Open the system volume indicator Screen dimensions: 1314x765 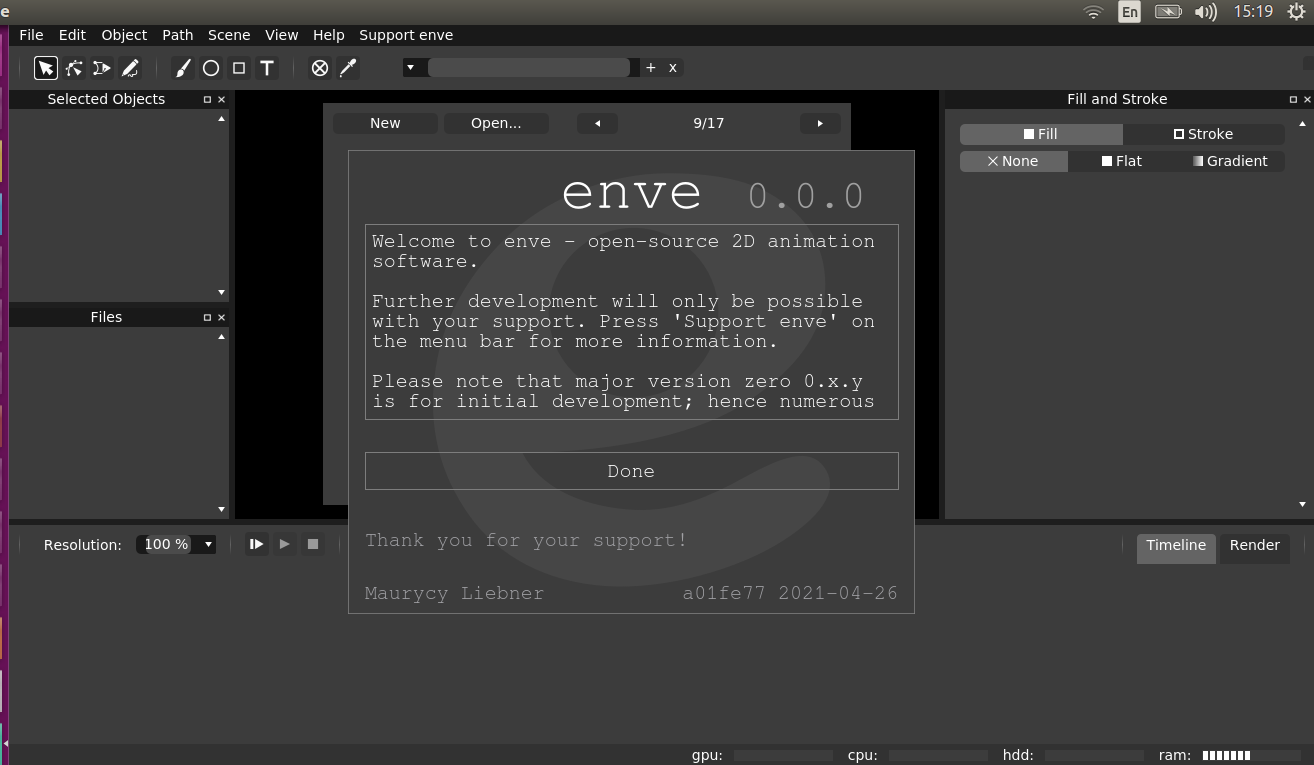(1205, 12)
